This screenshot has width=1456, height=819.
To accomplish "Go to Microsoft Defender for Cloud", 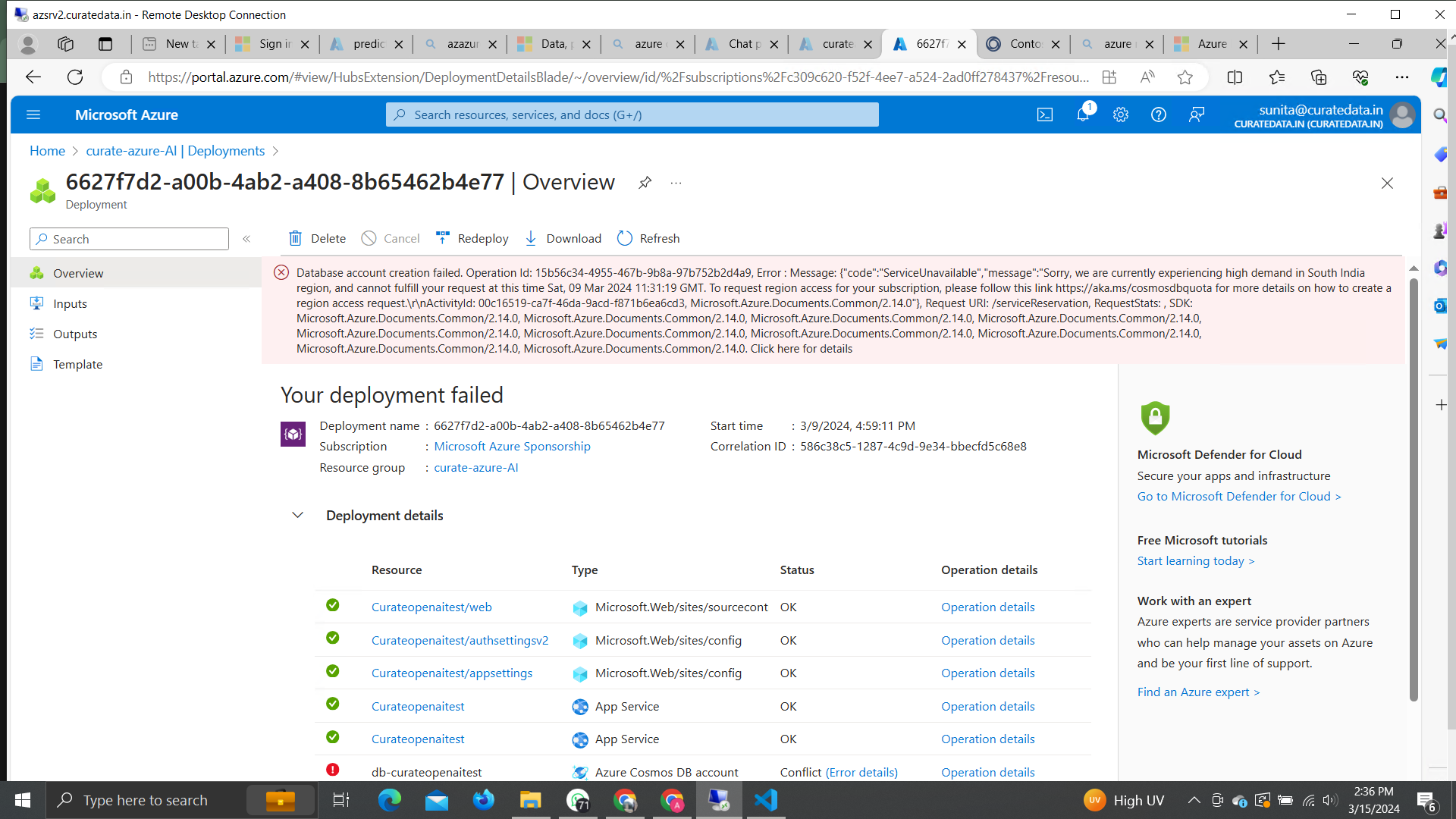I will 1239,497.
